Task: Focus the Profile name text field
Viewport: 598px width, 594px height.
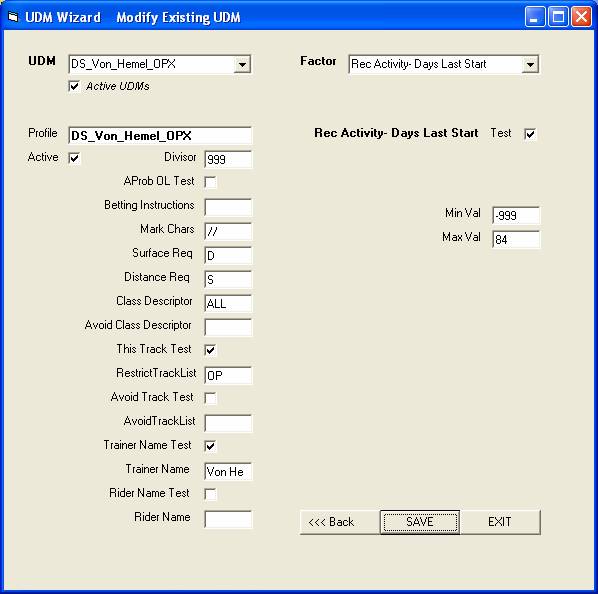Action: coord(160,136)
